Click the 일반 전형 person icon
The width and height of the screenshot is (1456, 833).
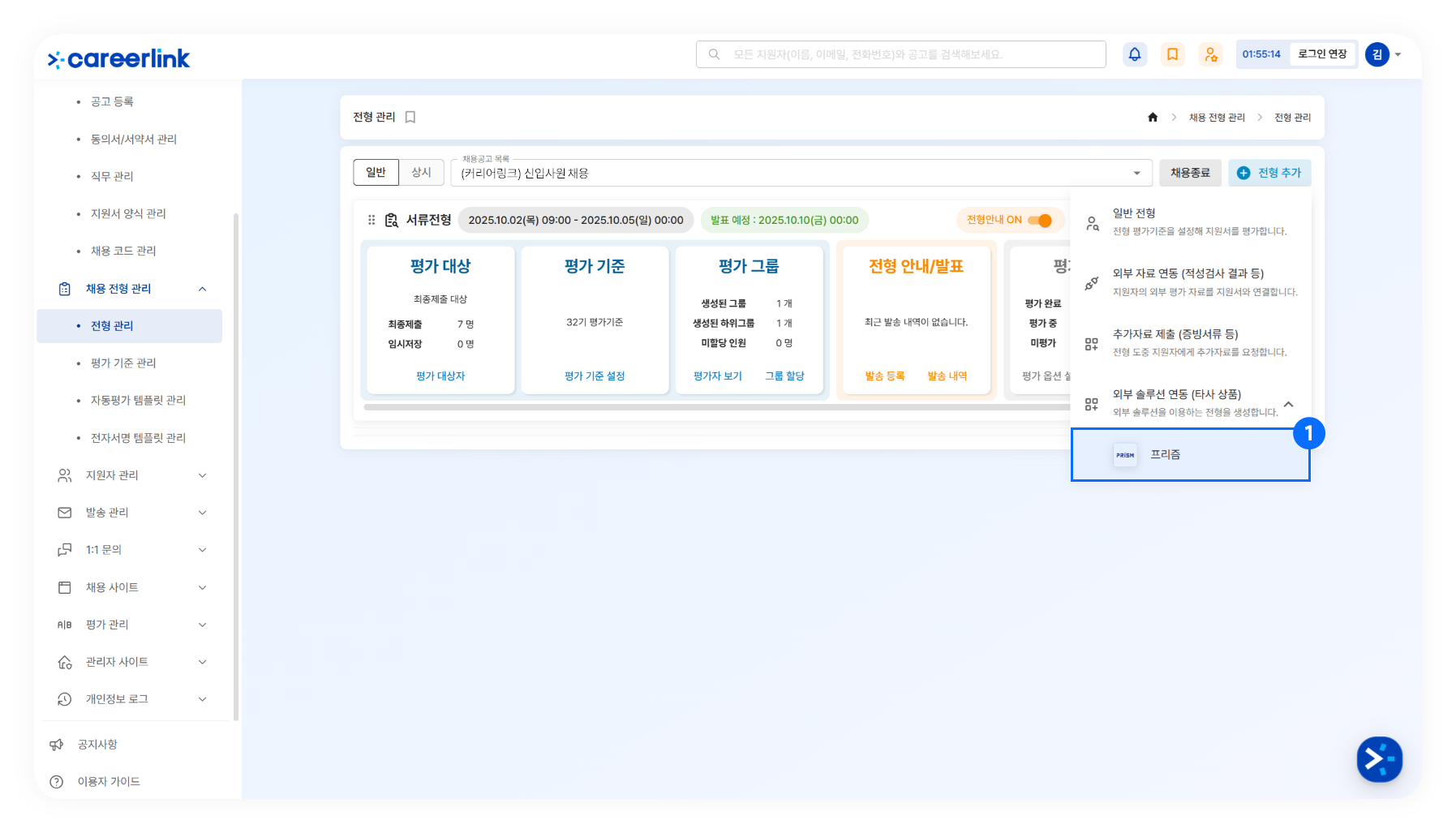tap(1093, 223)
